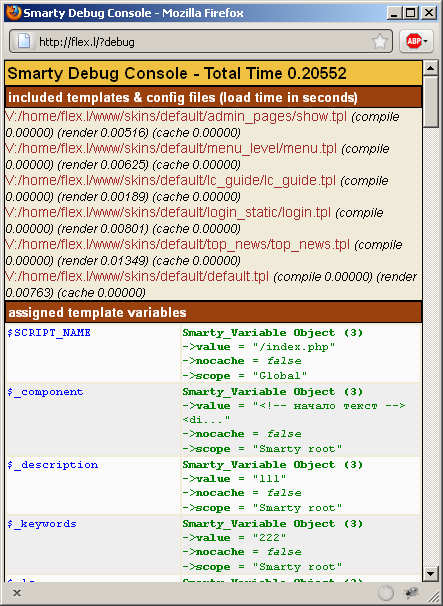
Task: Open the Adblock Plus ABP icon
Action: click(x=414, y=41)
